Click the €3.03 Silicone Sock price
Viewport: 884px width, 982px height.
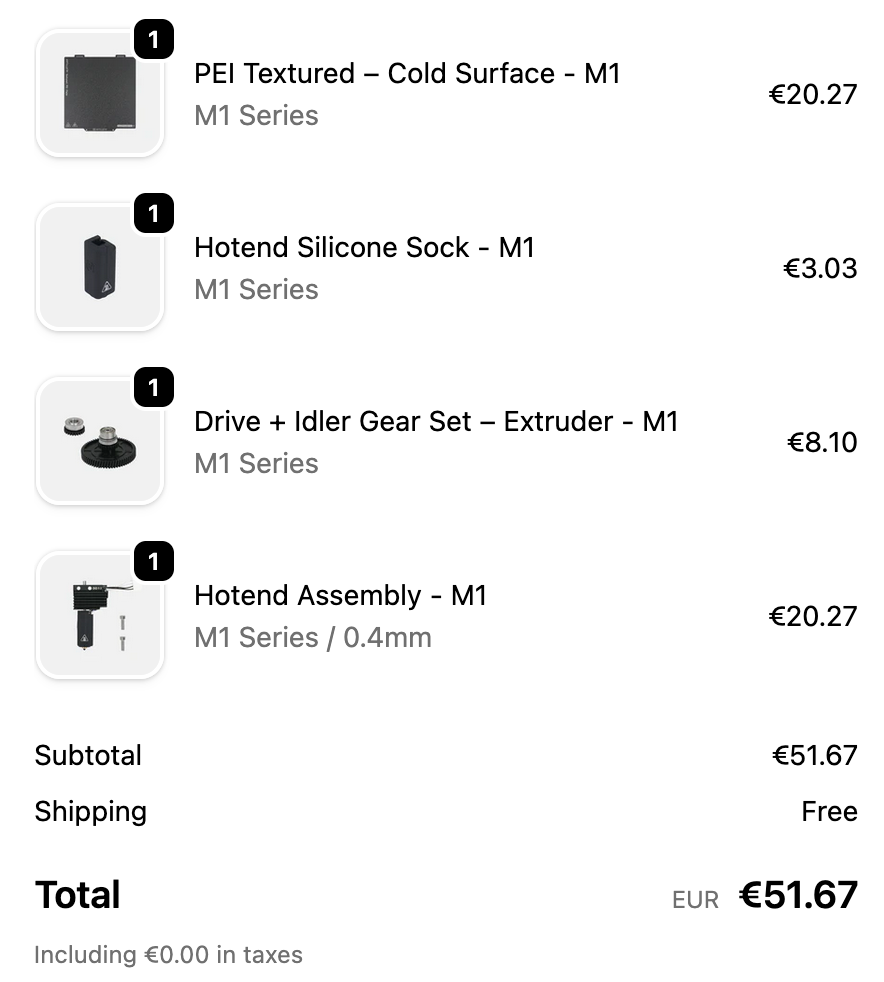[819, 268]
